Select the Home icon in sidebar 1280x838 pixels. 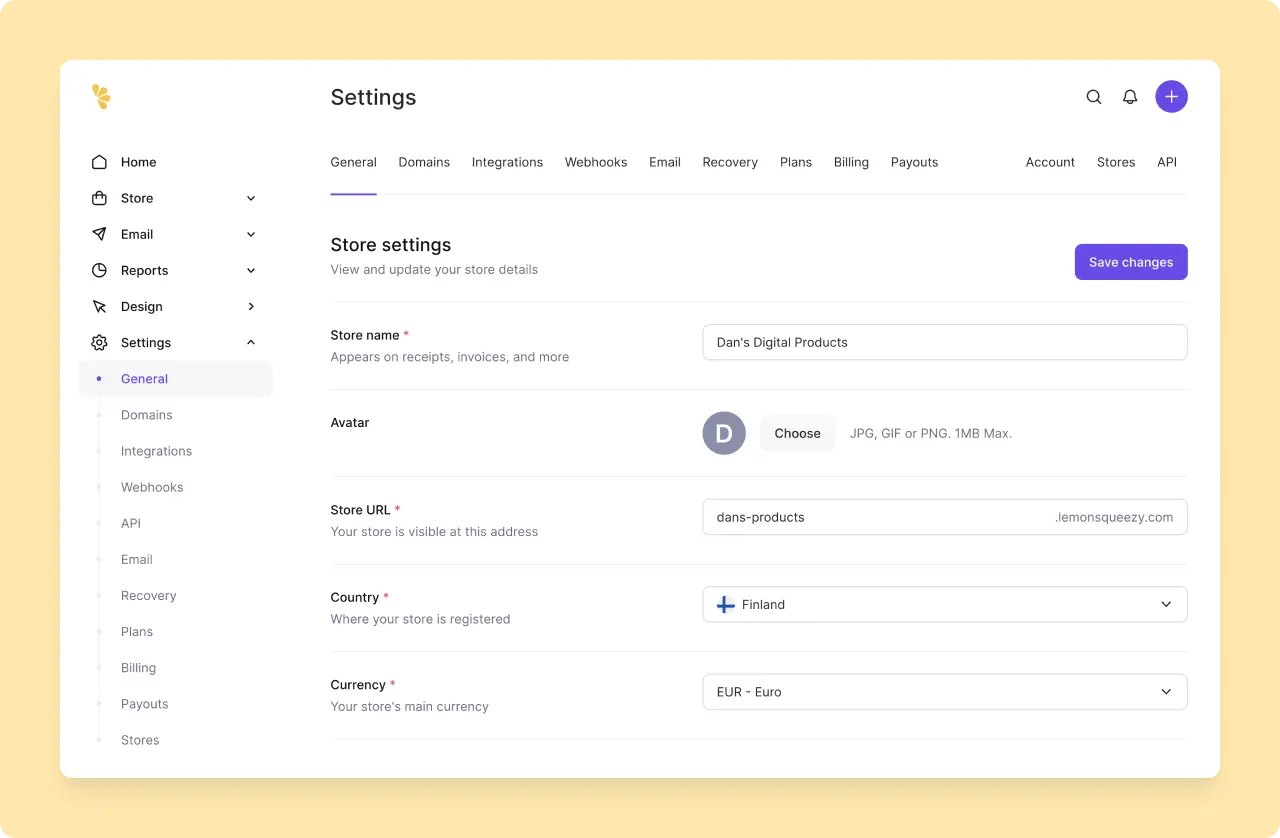(100, 161)
